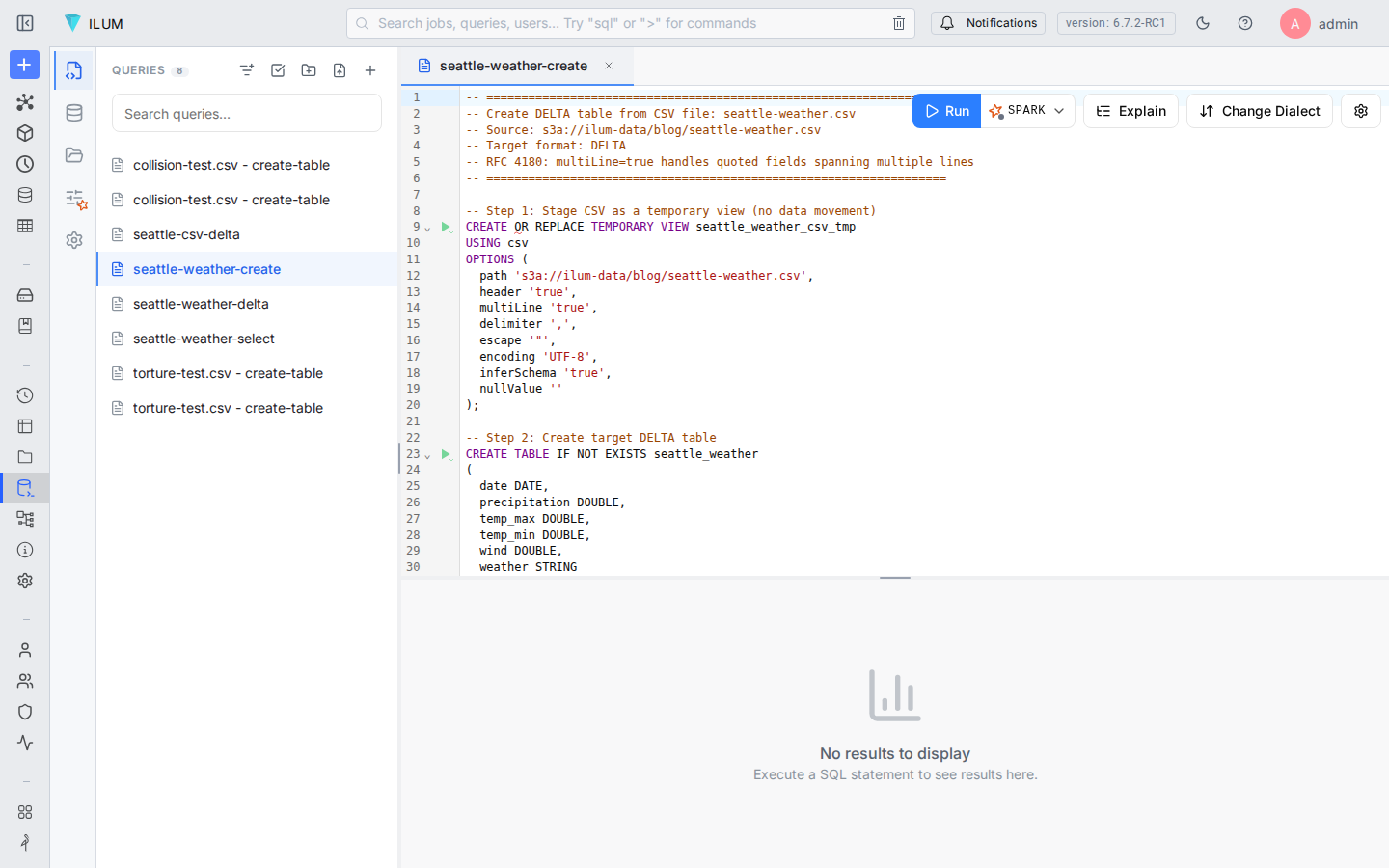This screenshot has width=1389, height=868.
Task: Open first collision-test.csv - create-table query
Action: point(247,165)
